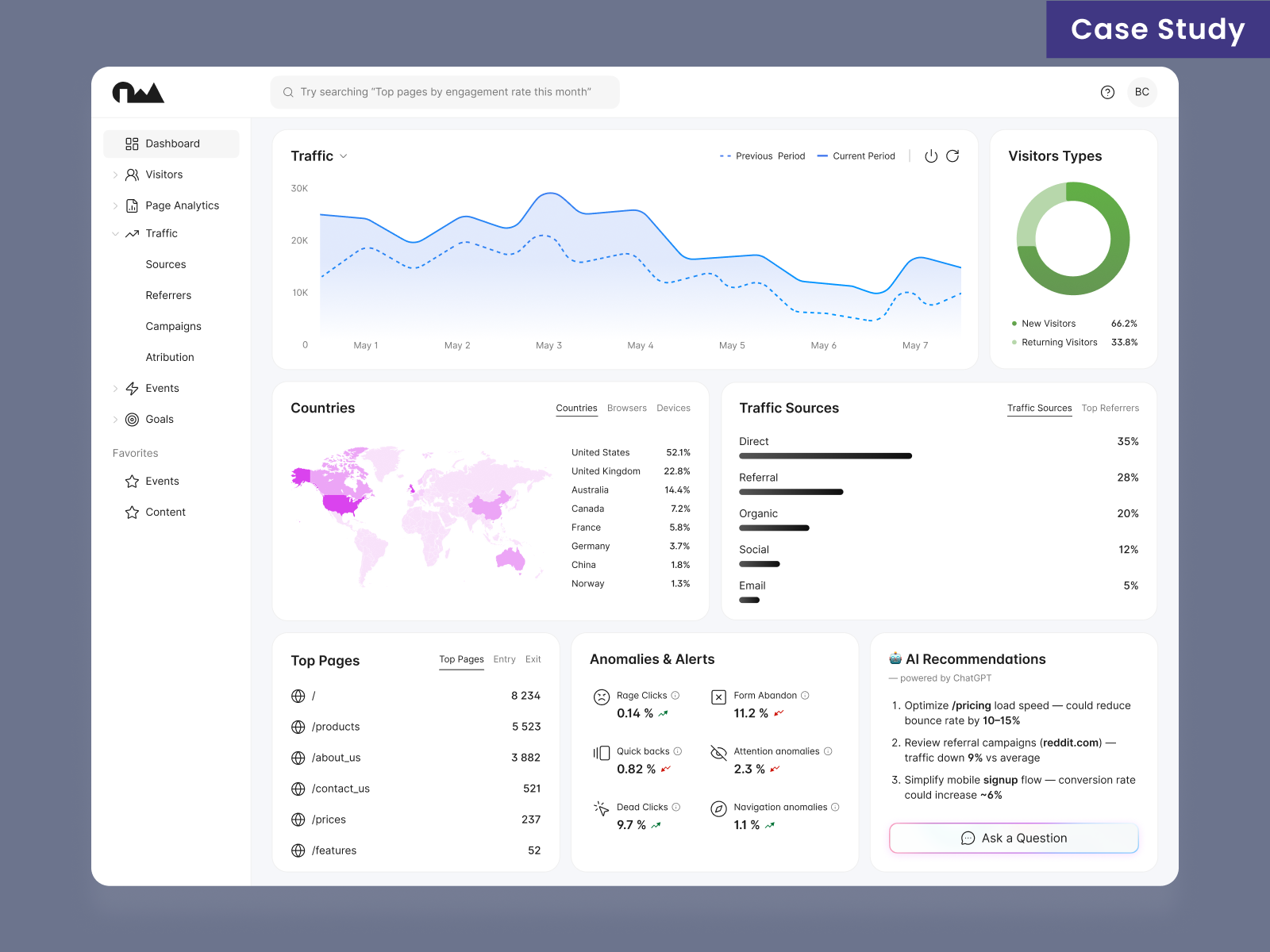This screenshot has height=952, width=1270.
Task: Expand the Visitors section in the sidebar
Action: [115, 175]
